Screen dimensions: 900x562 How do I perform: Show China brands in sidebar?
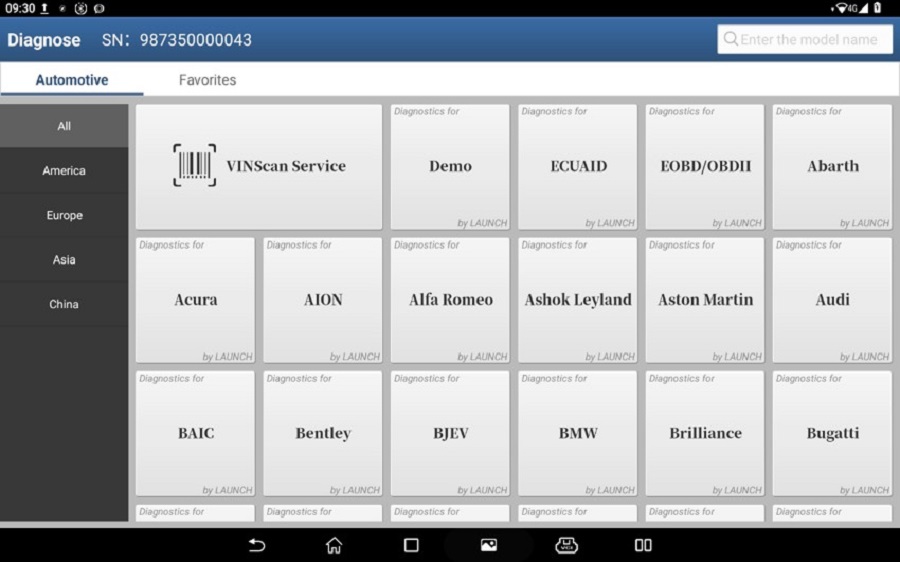tap(64, 304)
